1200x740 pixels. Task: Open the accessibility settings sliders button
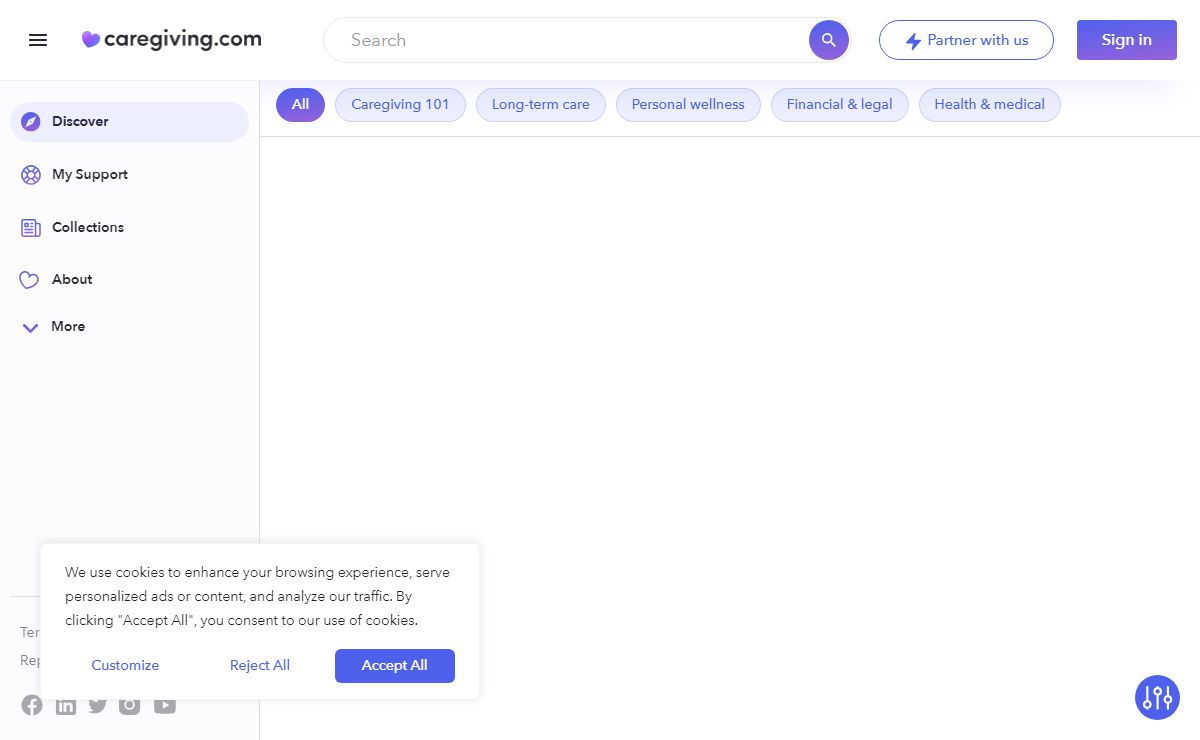coord(1157,697)
